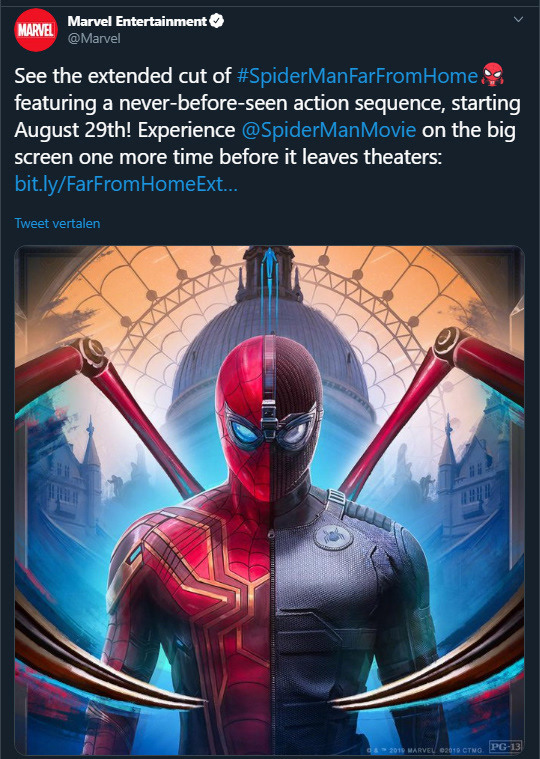Click the blue verified badge checkmark

216,21
